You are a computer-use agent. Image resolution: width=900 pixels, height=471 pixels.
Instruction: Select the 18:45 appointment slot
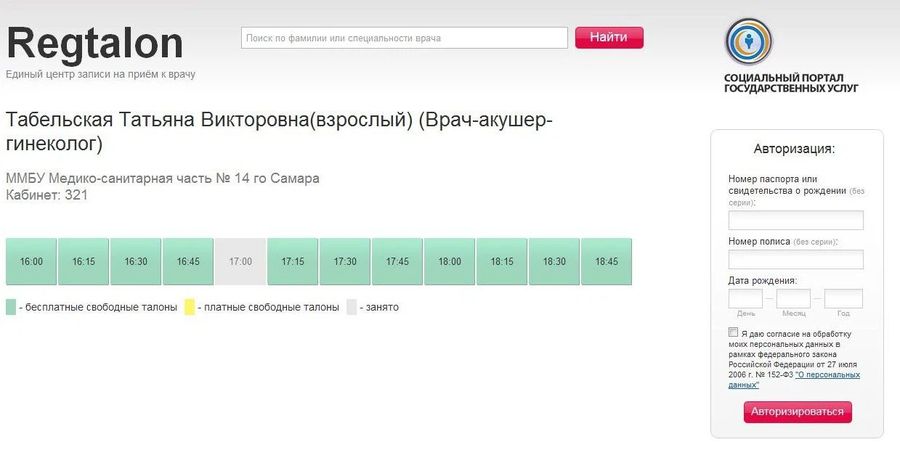pos(607,262)
